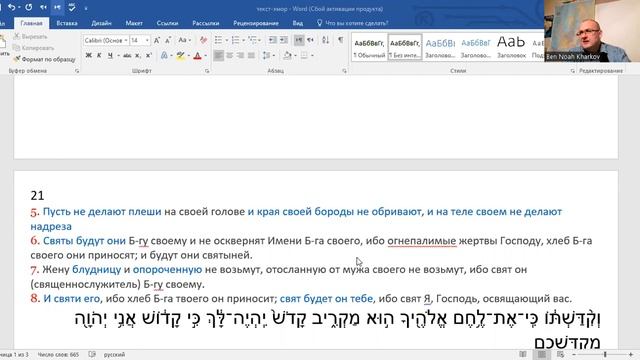Go to the Рассылки tab
Image resolution: width=640 pixels, height=360 pixels.
point(206,23)
